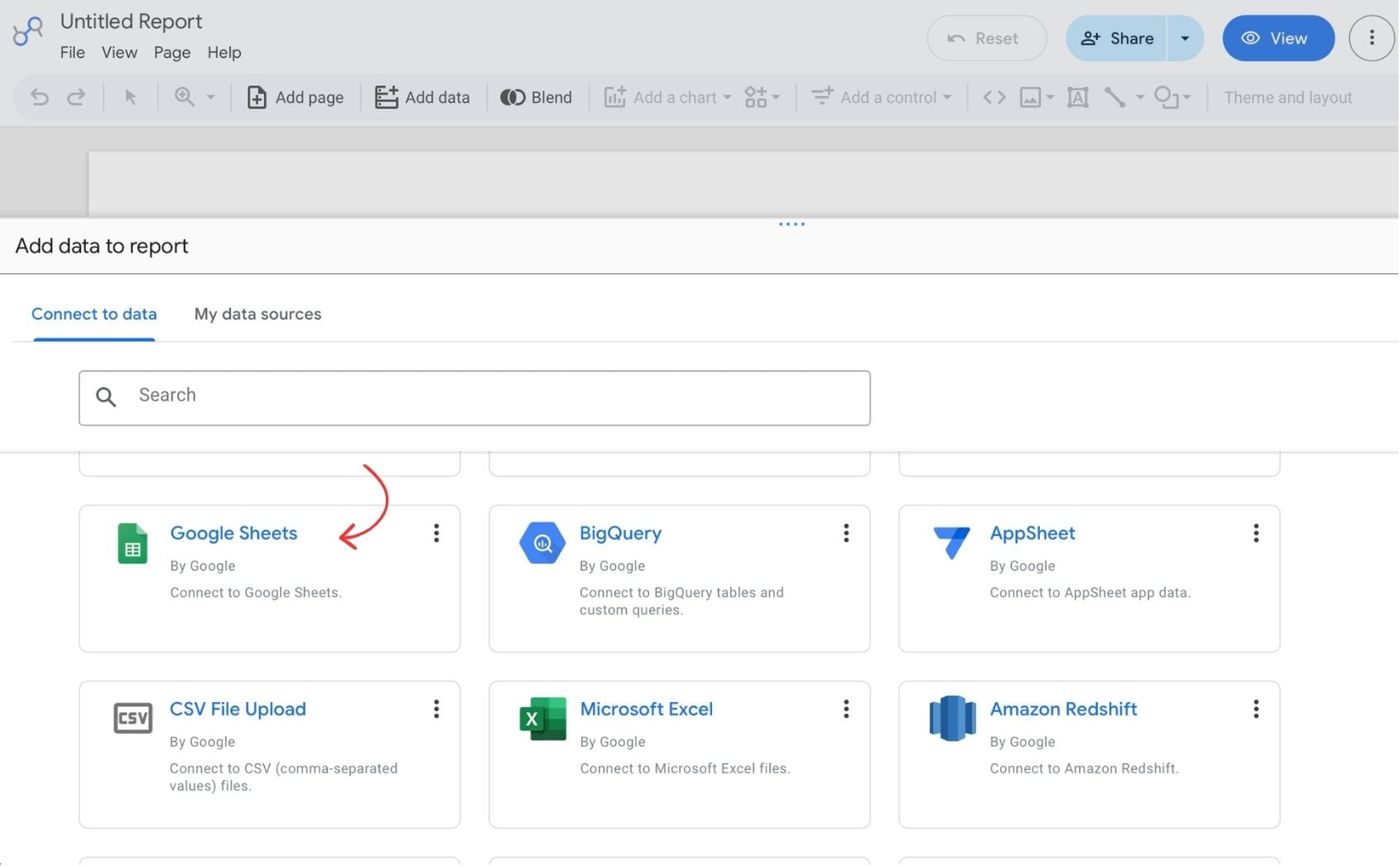Select the pointer selection mode tool

(x=130, y=98)
